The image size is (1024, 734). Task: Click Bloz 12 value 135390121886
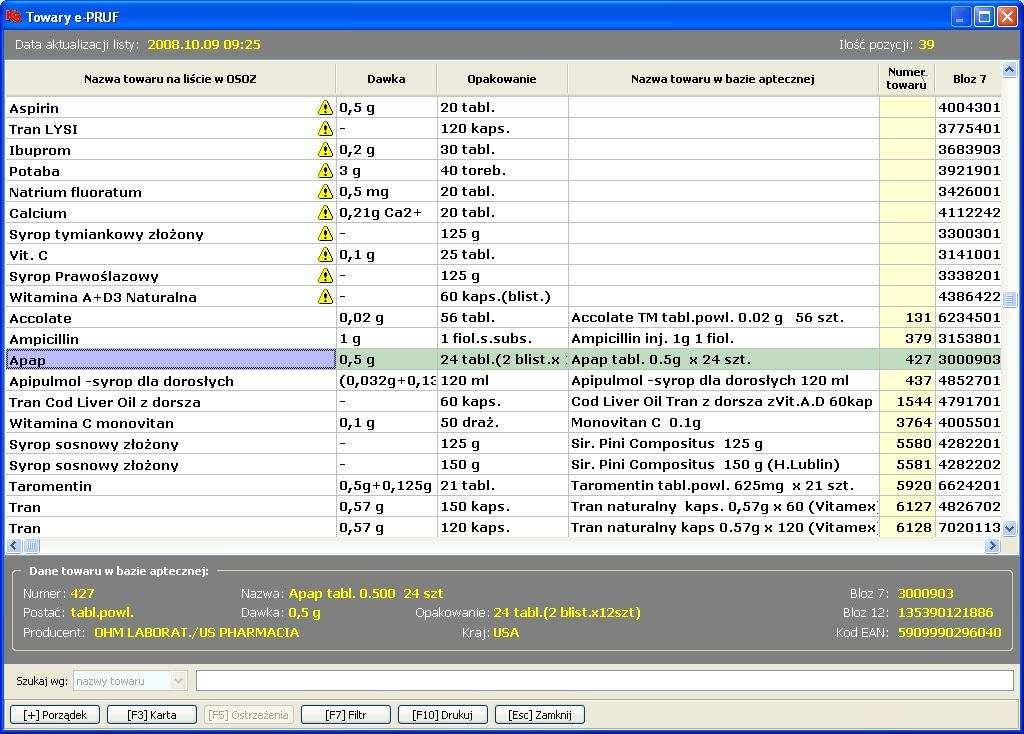[945, 613]
